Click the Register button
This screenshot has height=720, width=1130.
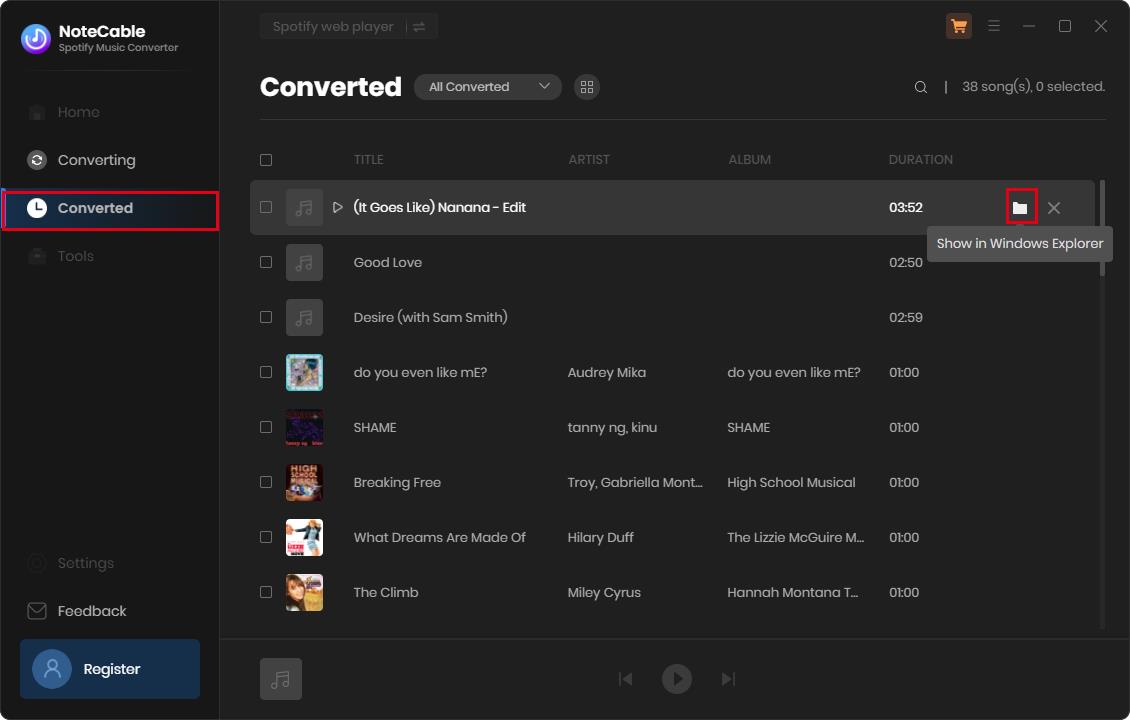pyautogui.click(x=110, y=669)
